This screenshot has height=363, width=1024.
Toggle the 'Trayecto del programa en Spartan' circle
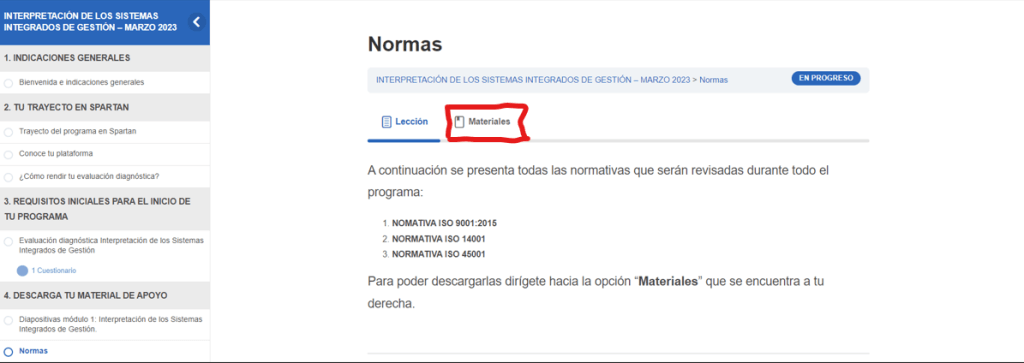(8, 132)
